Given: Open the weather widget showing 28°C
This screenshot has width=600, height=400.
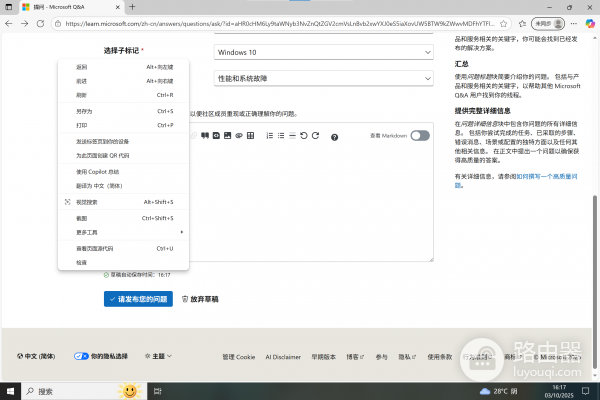Looking at the screenshot, I should click(498, 391).
